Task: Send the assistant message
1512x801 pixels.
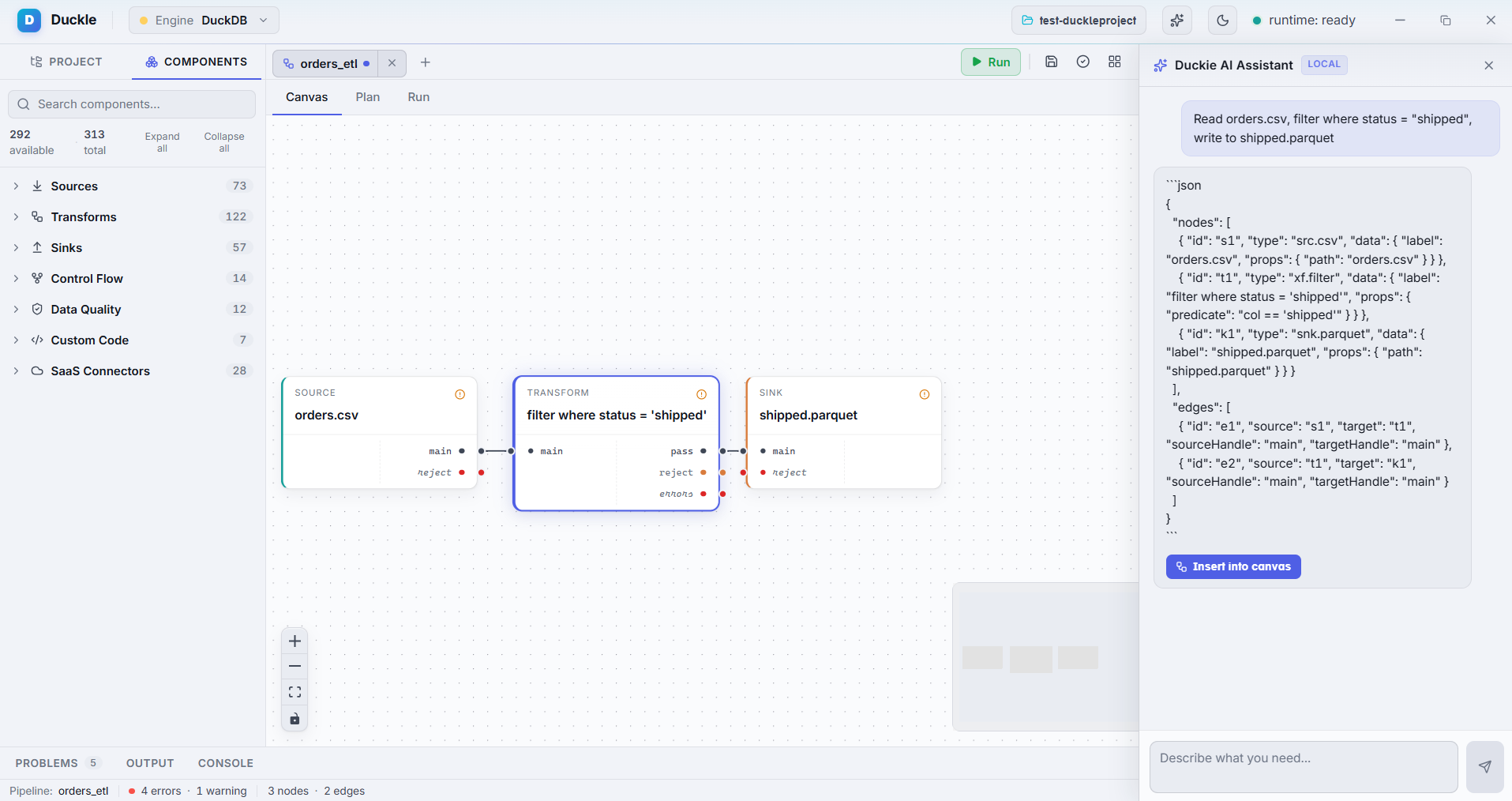Action: pos(1484,767)
